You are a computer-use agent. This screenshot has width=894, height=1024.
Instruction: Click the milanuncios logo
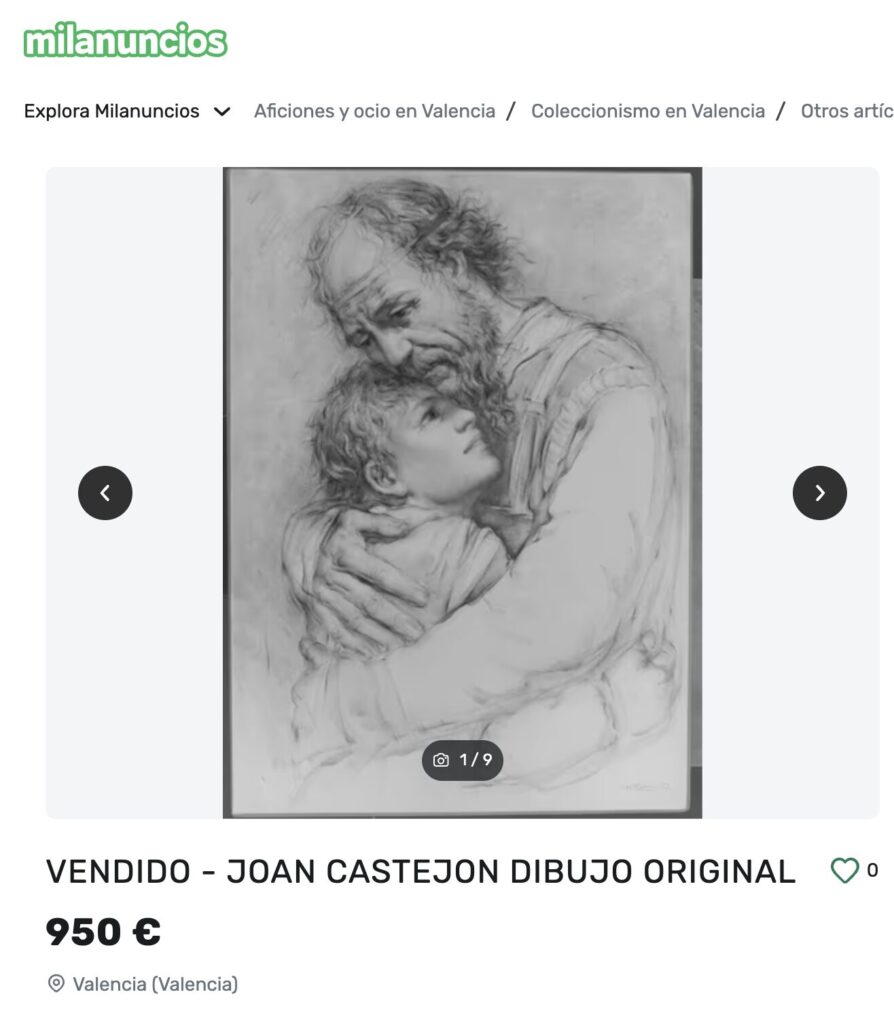pyautogui.click(x=125, y=39)
